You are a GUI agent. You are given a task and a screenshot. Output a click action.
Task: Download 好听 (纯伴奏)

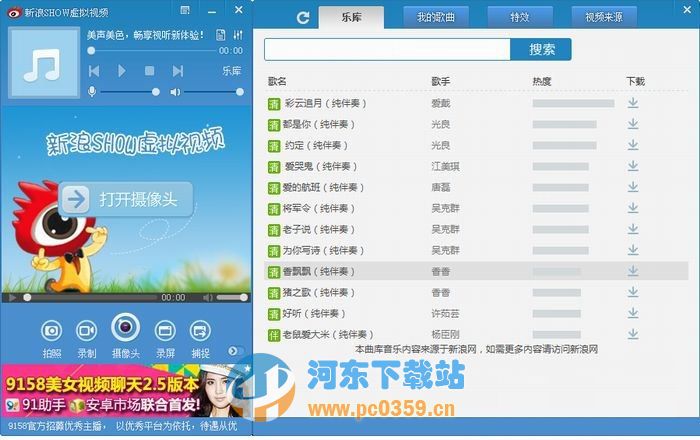(x=633, y=313)
